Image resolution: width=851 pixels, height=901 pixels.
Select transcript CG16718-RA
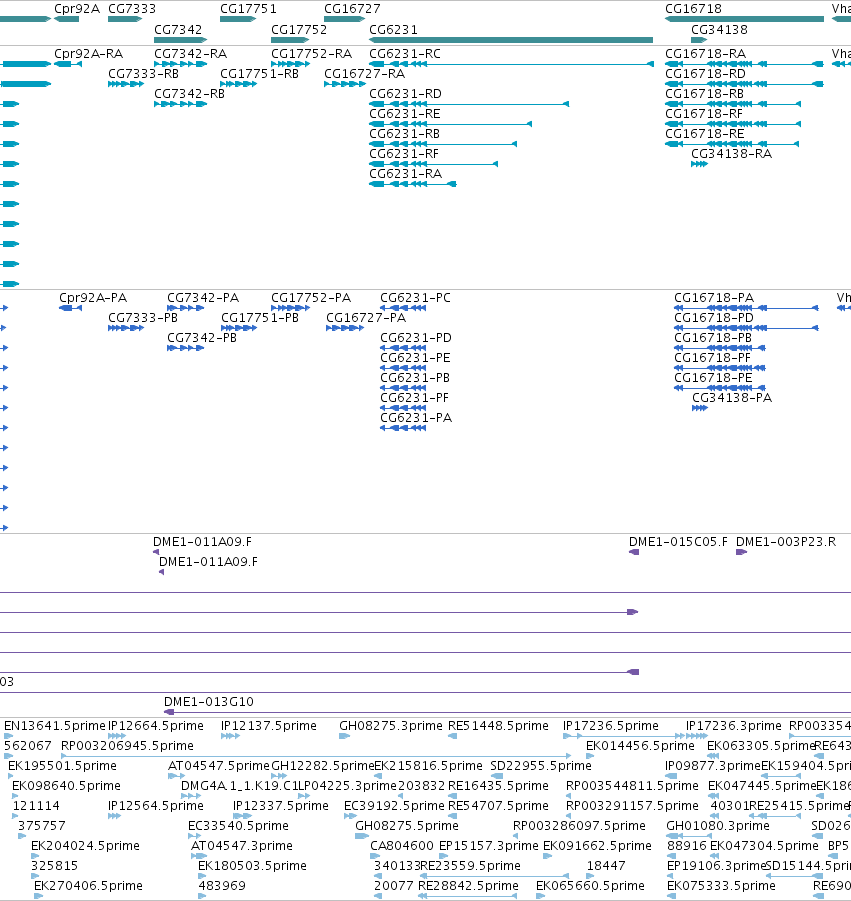point(706,53)
